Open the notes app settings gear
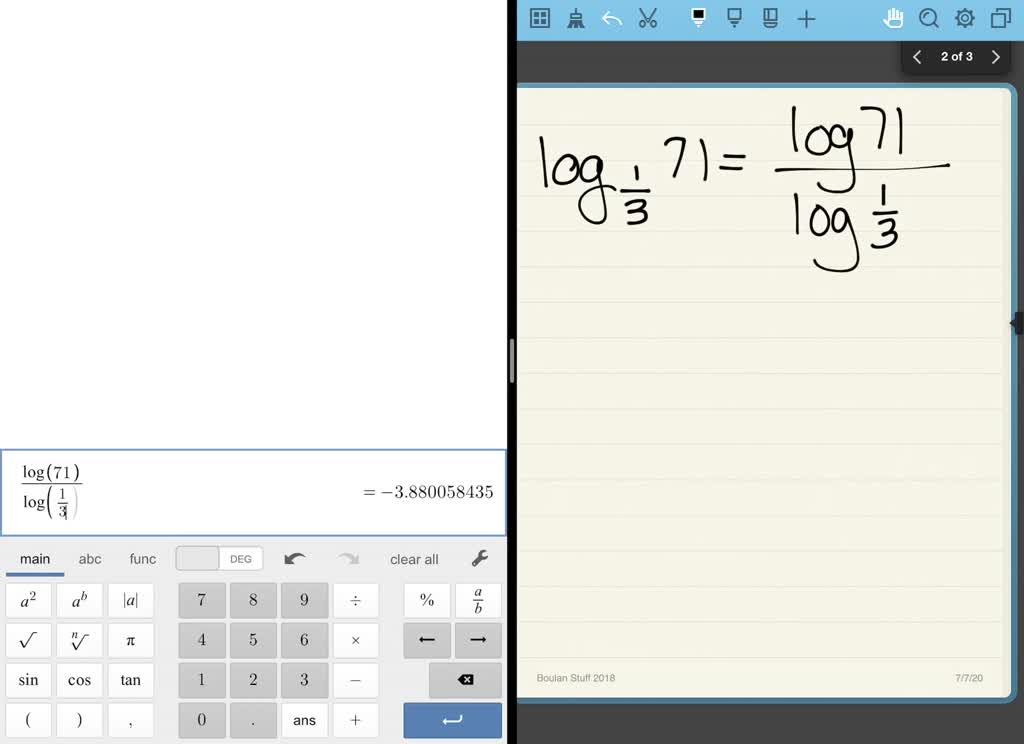 (x=963, y=18)
